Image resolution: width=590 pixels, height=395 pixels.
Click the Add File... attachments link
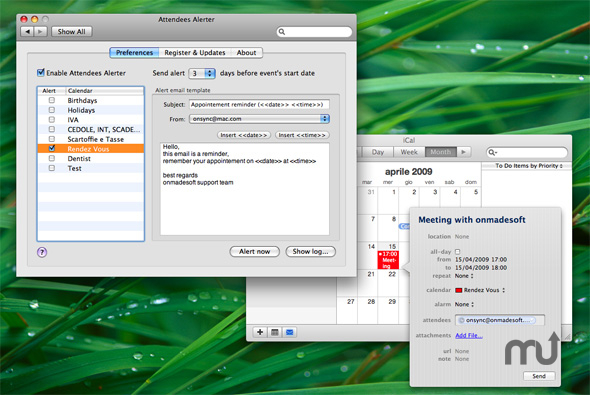click(469, 335)
